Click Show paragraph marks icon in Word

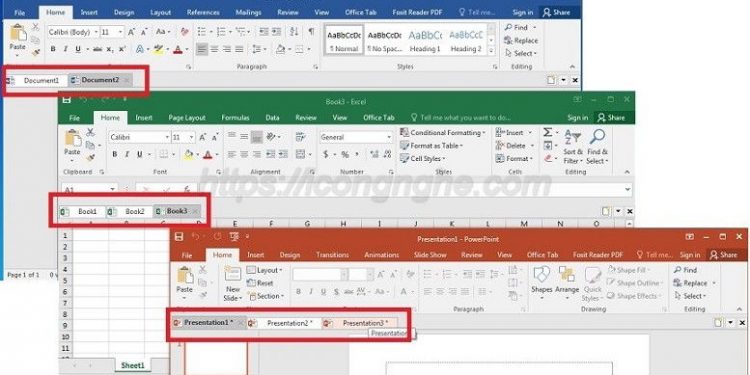click(x=311, y=32)
